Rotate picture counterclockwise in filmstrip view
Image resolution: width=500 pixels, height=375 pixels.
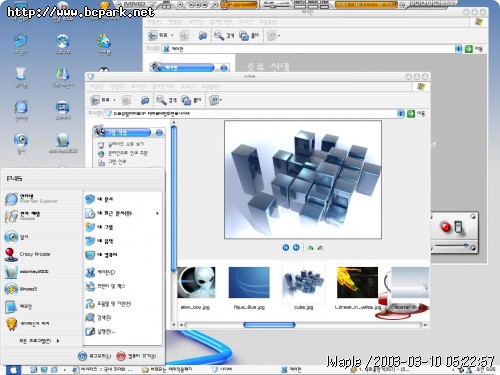click(x=320, y=248)
